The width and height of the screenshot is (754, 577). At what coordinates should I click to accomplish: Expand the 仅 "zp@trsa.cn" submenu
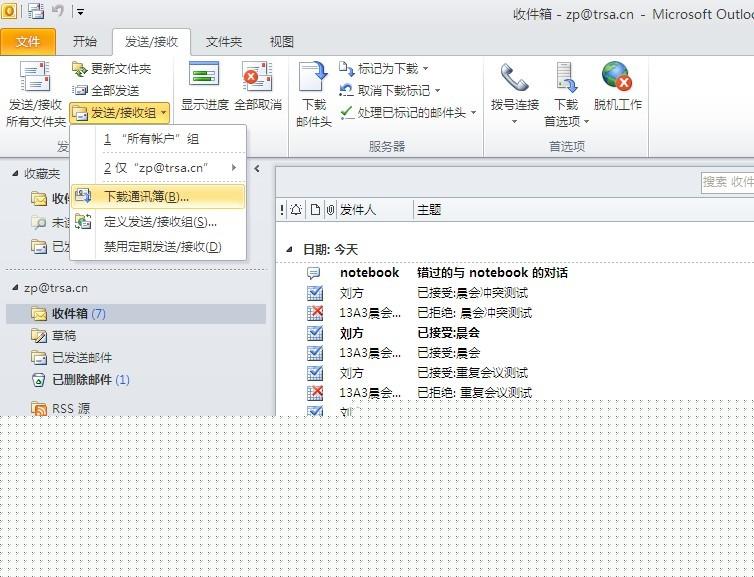pyautogui.click(x=158, y=168)
